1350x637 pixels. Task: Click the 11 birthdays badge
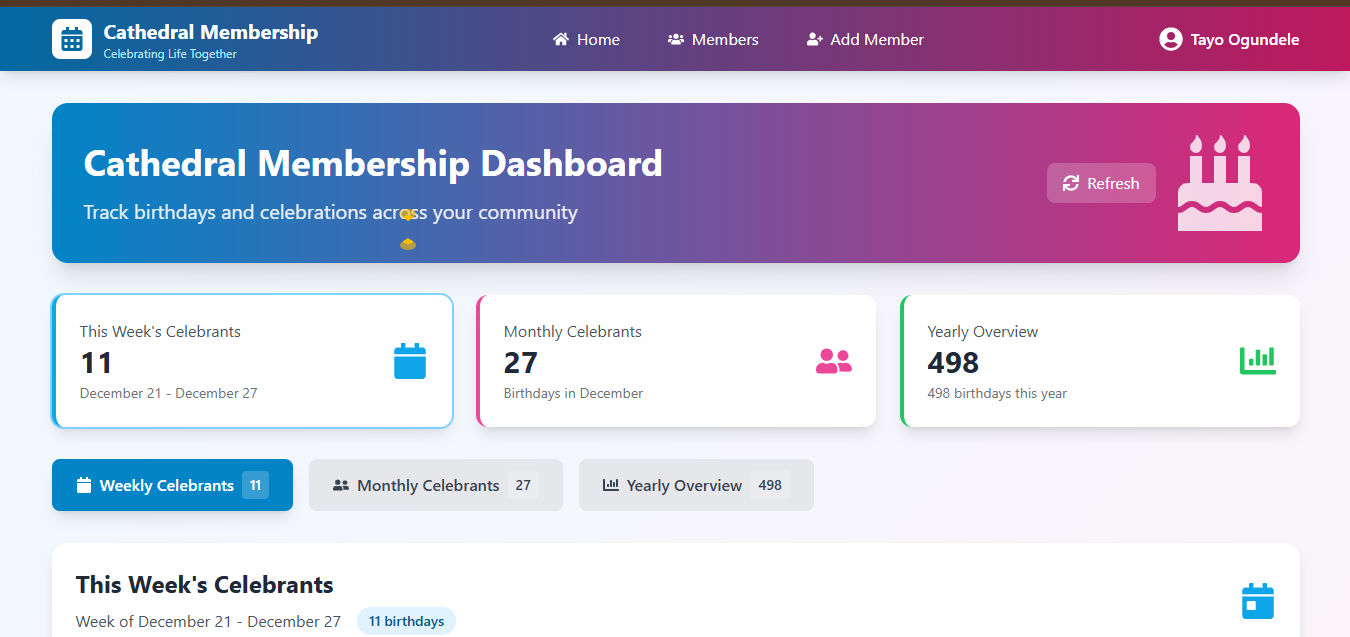click(x=406, y=621)
